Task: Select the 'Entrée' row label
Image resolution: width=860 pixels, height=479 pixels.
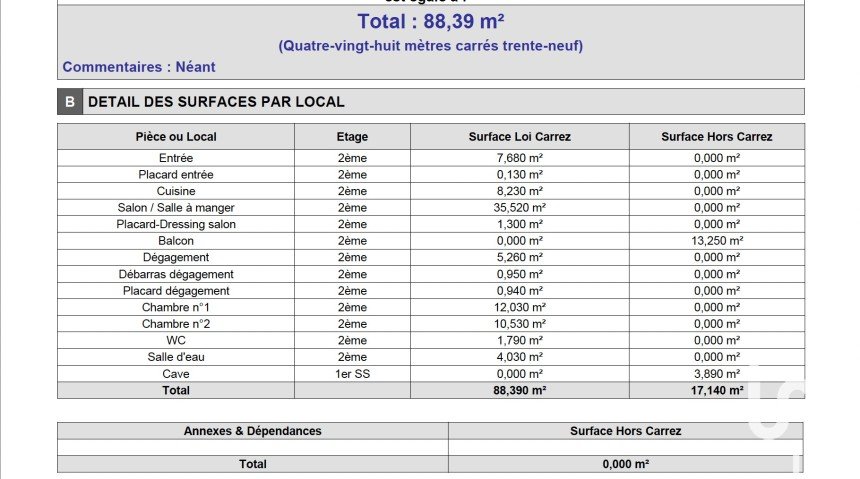Action: click(176, 158)
